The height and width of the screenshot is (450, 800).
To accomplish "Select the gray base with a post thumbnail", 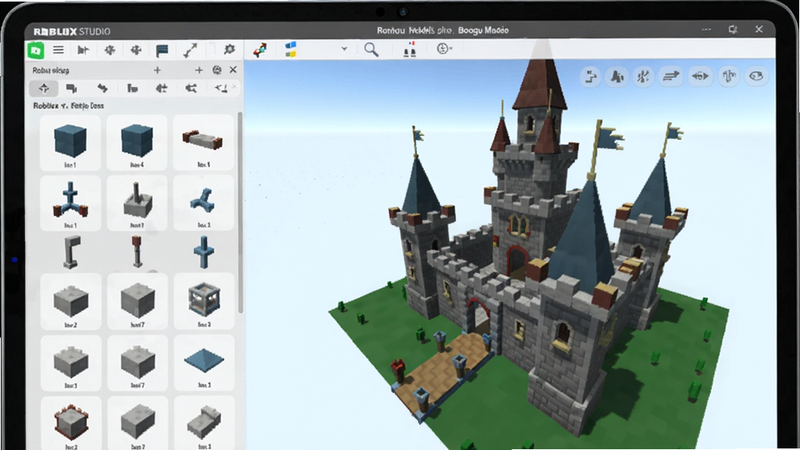I will click(137, 203).
